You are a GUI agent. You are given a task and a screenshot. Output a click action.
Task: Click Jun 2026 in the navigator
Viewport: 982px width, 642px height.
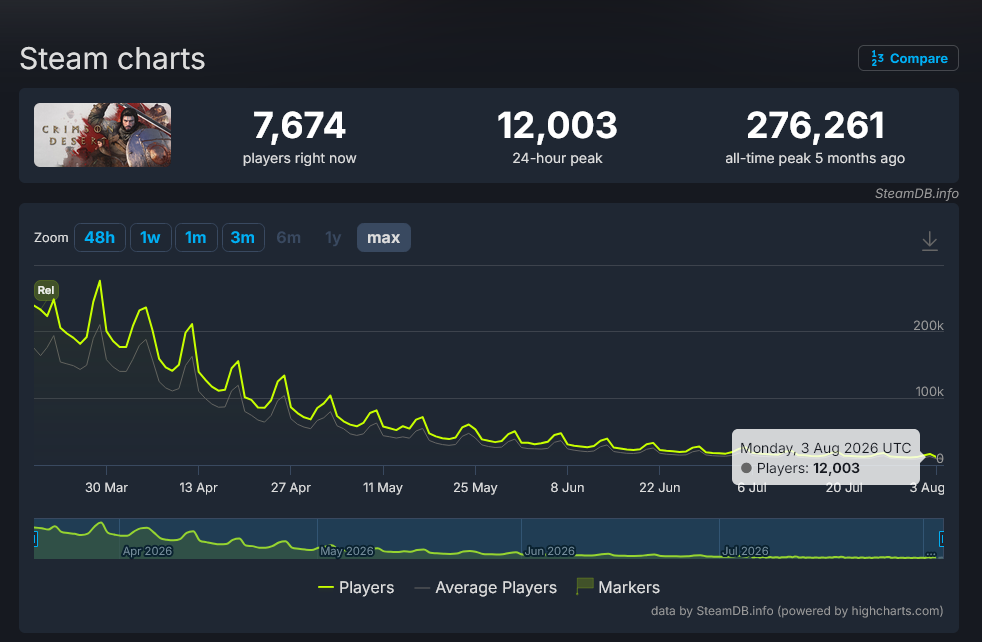point(549,551)
